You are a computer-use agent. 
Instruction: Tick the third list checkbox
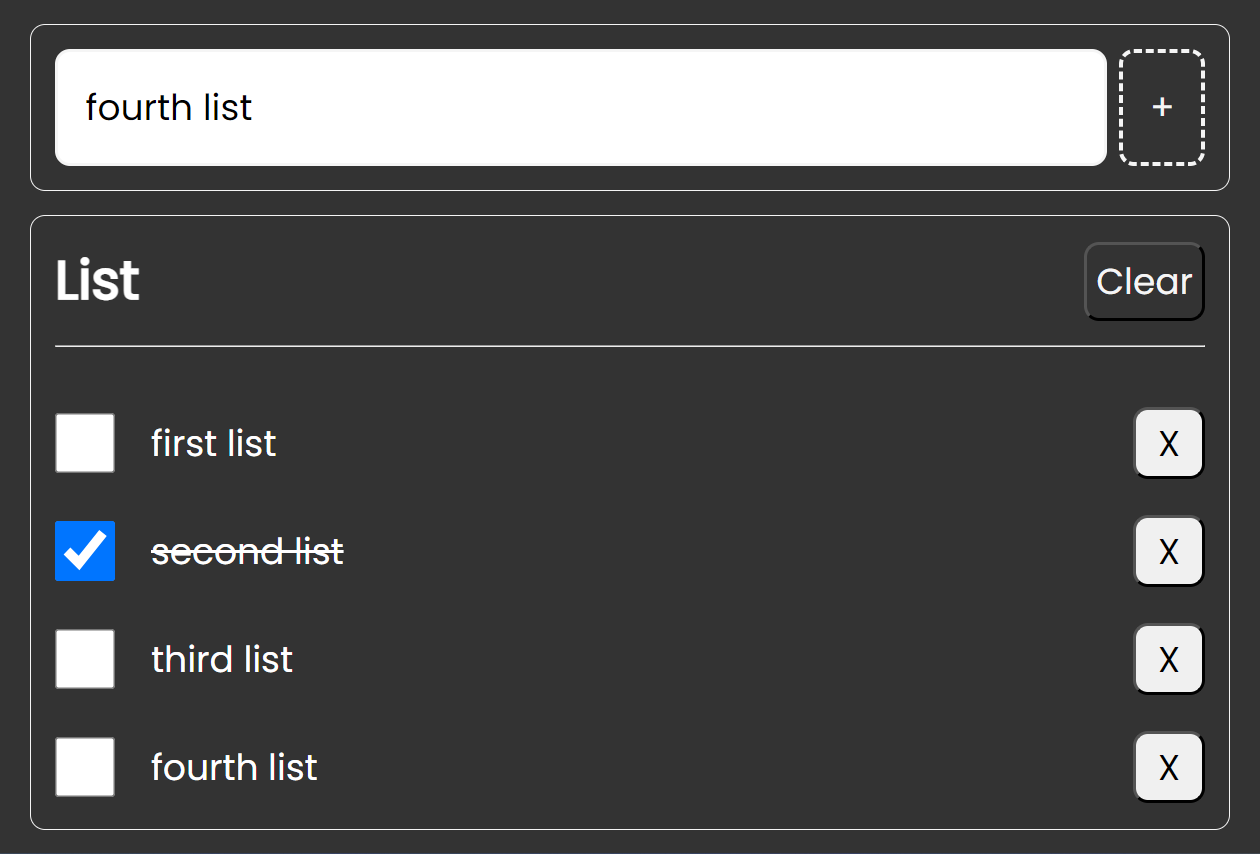[x=85, y=659]
